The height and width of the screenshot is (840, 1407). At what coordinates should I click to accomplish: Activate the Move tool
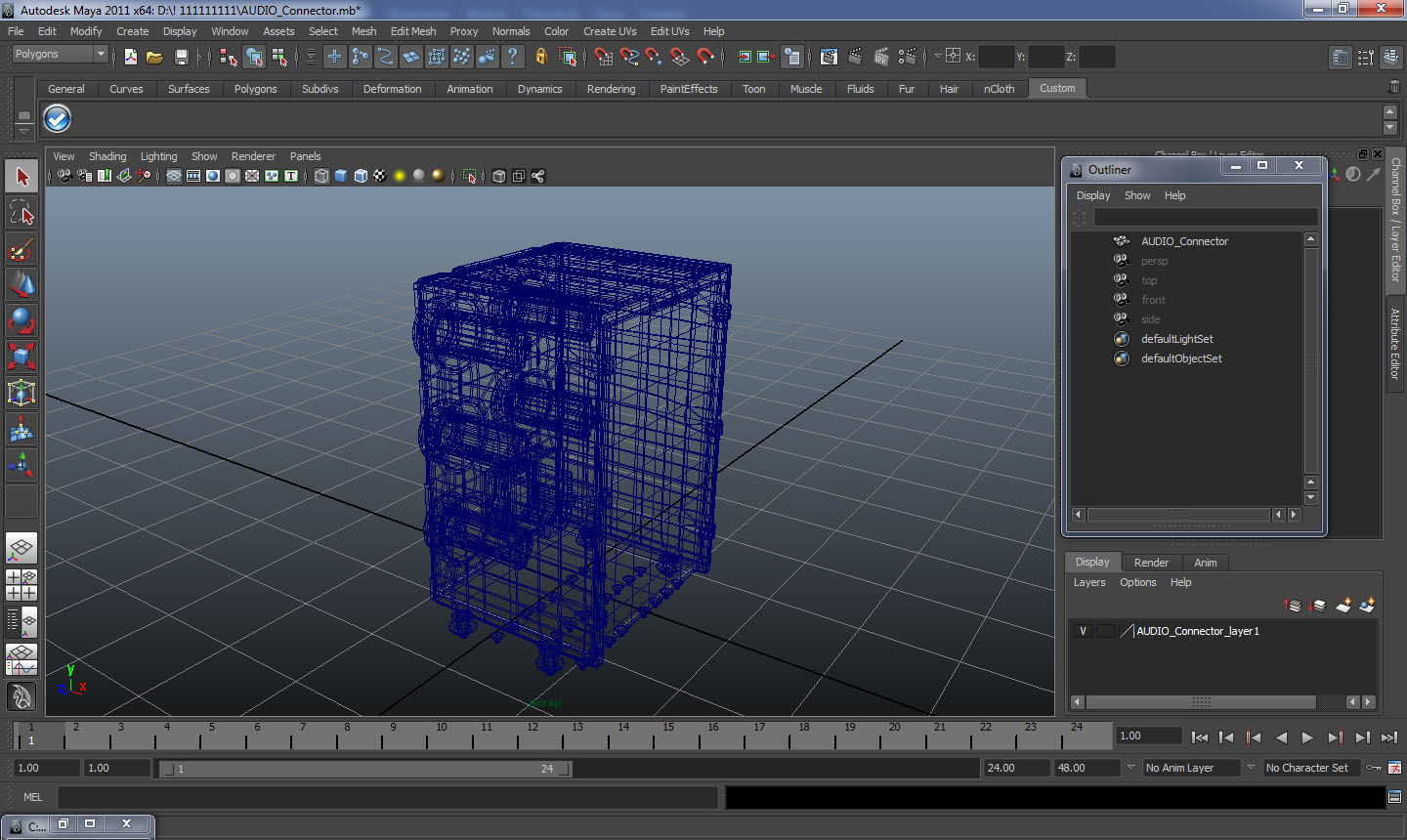click(21, 284)
